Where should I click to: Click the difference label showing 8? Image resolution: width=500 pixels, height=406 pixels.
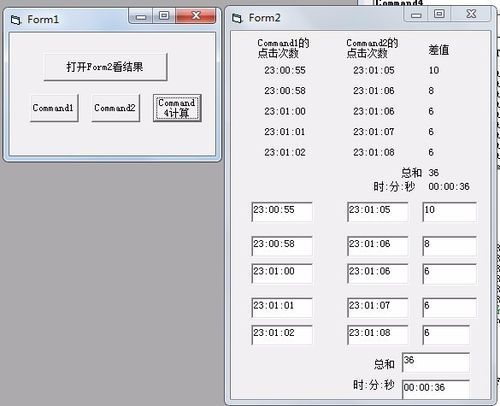click(431, 91)
